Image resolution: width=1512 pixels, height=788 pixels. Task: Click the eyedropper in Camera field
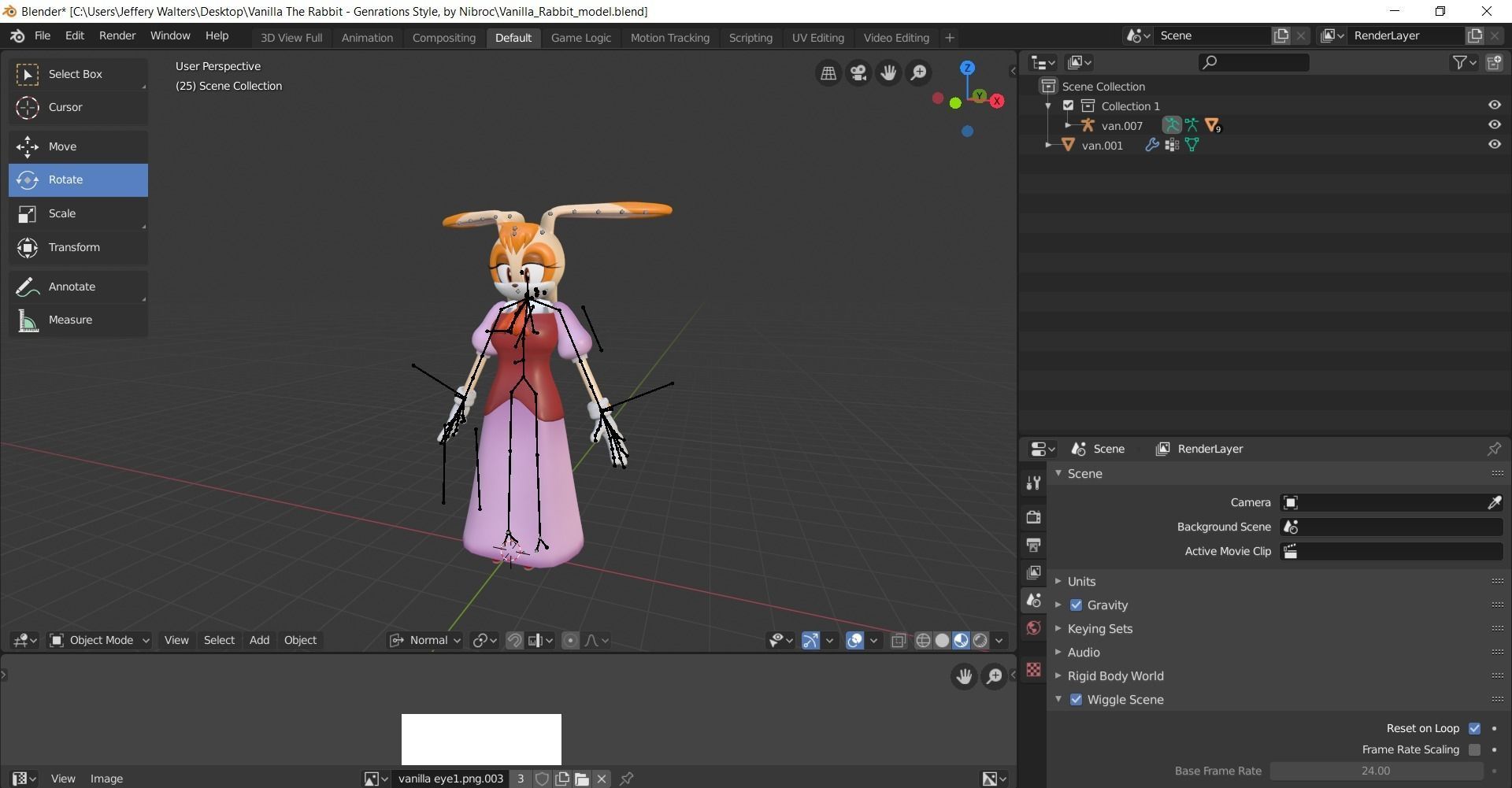pyautogui.click(x=1494, y=502)
